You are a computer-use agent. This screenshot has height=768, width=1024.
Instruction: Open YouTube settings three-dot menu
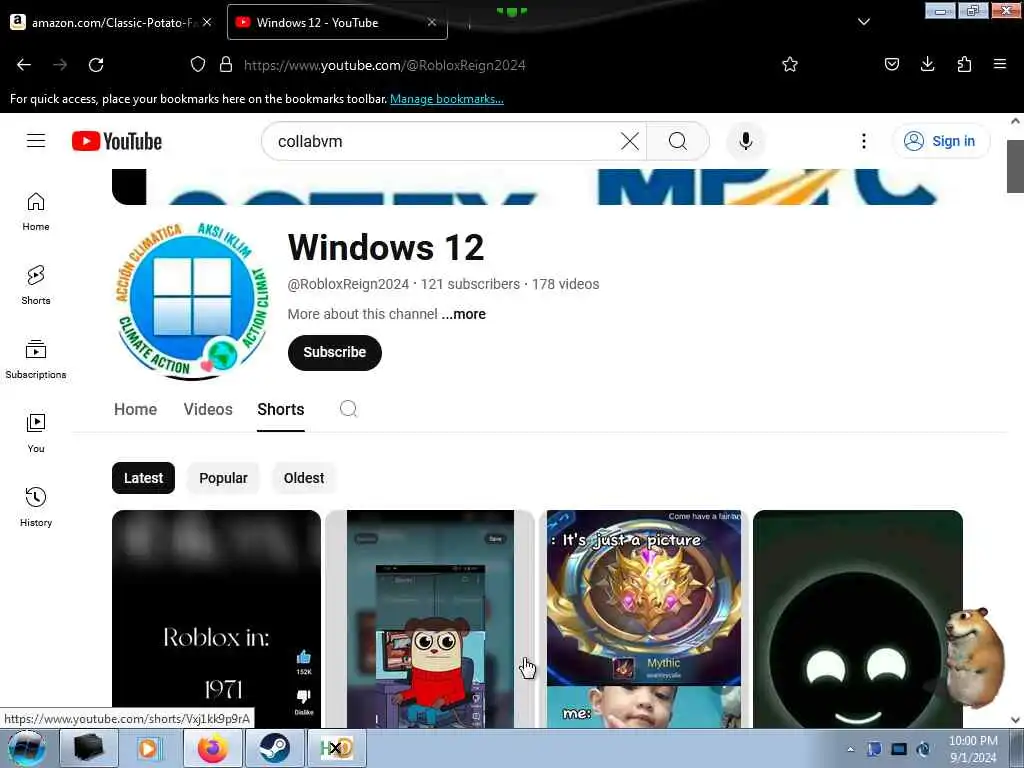coord(863,141)
